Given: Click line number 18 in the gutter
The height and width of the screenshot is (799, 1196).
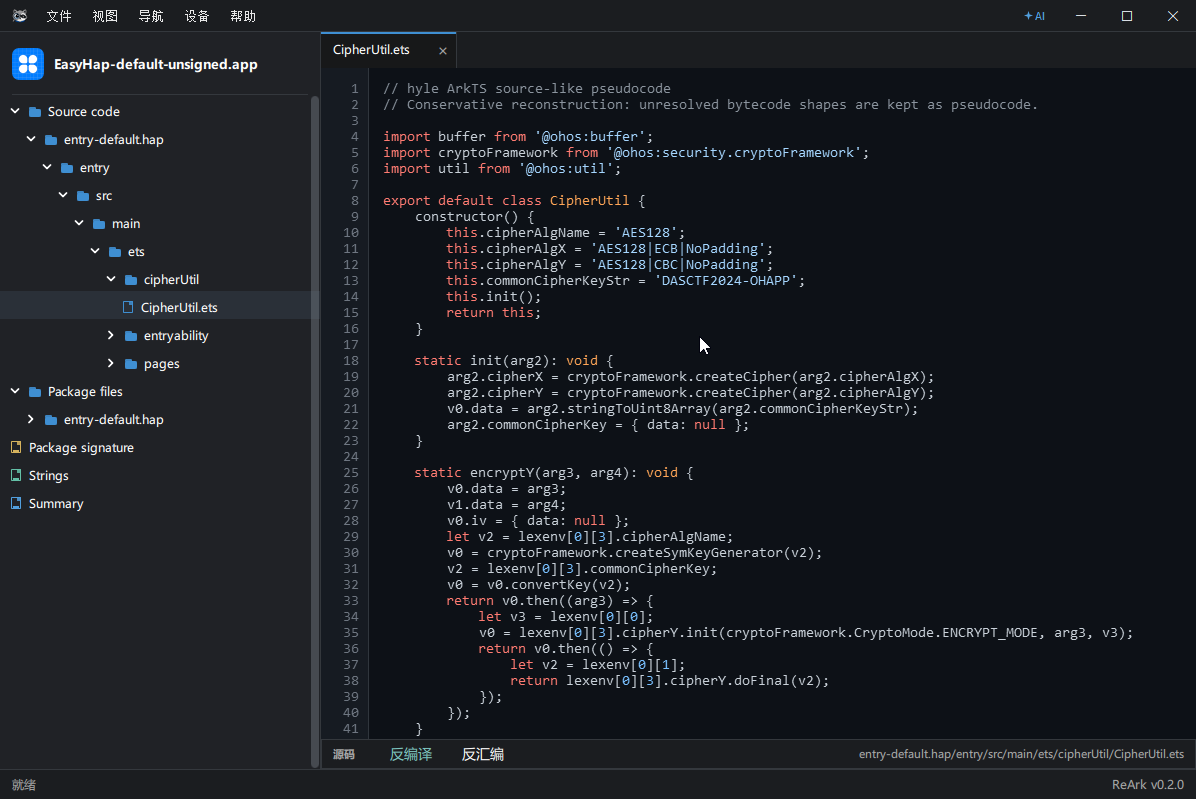Looking at the screenshot, I should pos(351,361).
